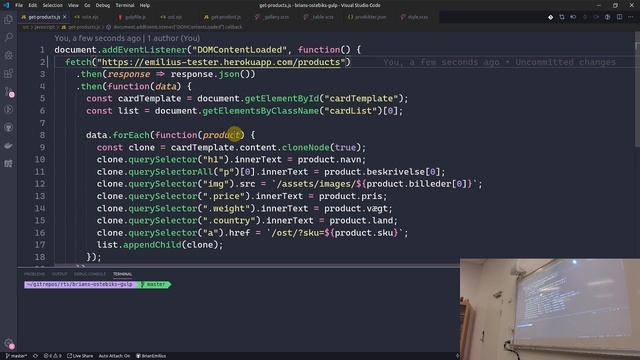Click 'product.navn' on line 10
This screenshot has height=360, width=640.
329,159
